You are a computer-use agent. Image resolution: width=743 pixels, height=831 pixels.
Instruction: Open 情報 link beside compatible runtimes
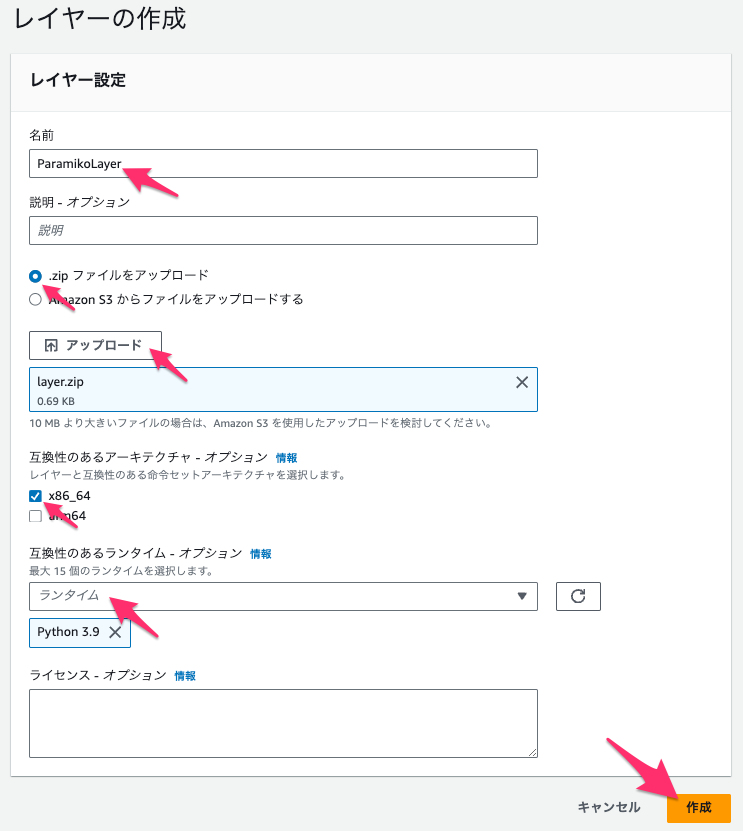tap(261, 554)
